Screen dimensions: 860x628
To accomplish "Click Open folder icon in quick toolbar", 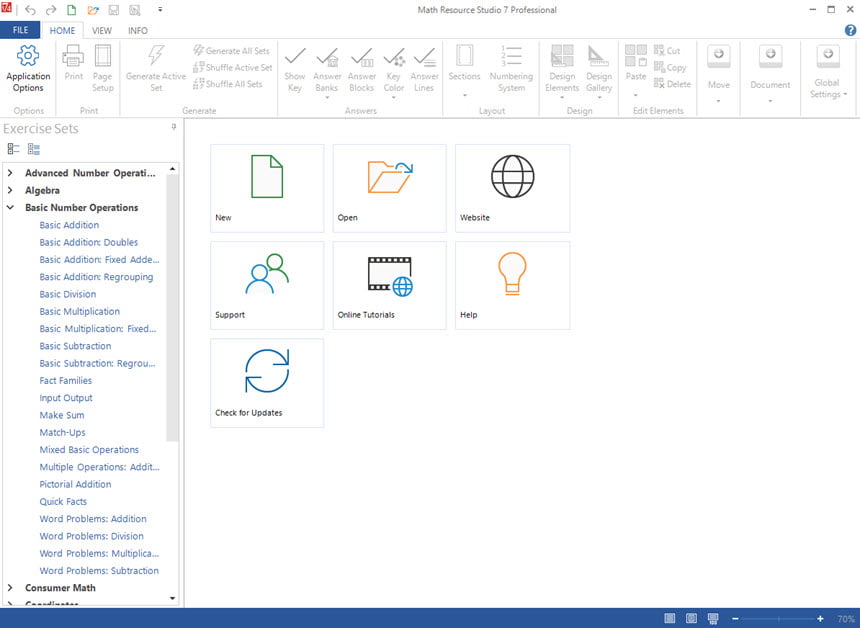I will pyautogui.click(x=93, y=10).
